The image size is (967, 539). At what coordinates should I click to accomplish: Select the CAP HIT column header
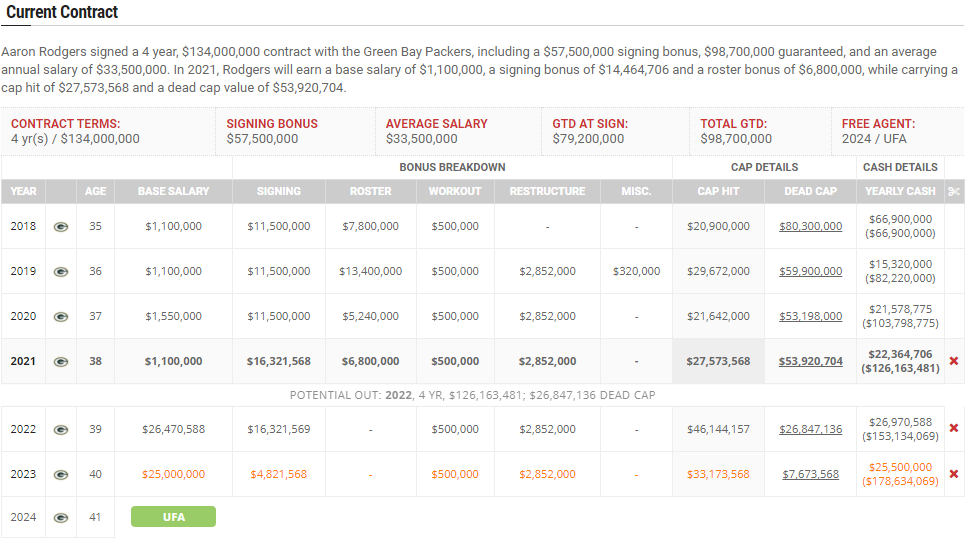coord(718,191)
